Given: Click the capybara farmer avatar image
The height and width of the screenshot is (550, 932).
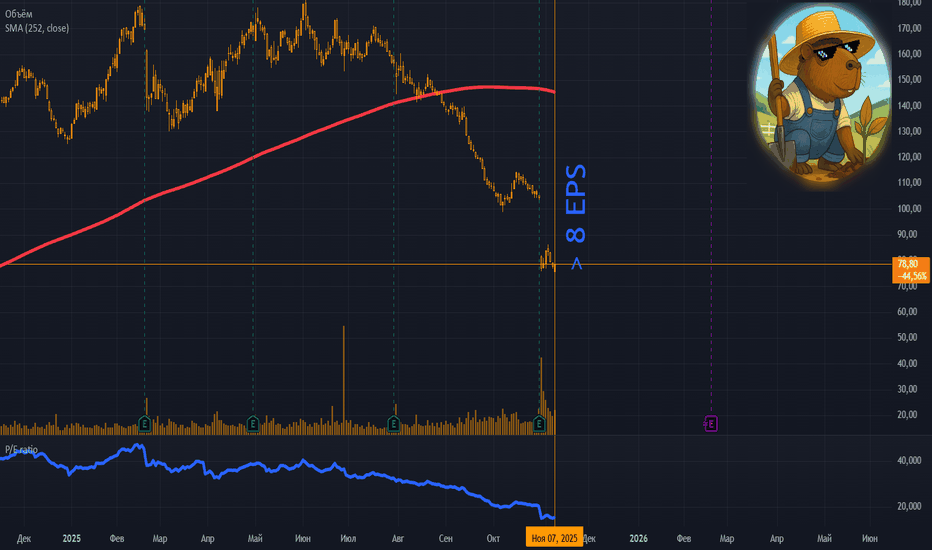Looking at the screenshot, I should click(x=820, y=93).
